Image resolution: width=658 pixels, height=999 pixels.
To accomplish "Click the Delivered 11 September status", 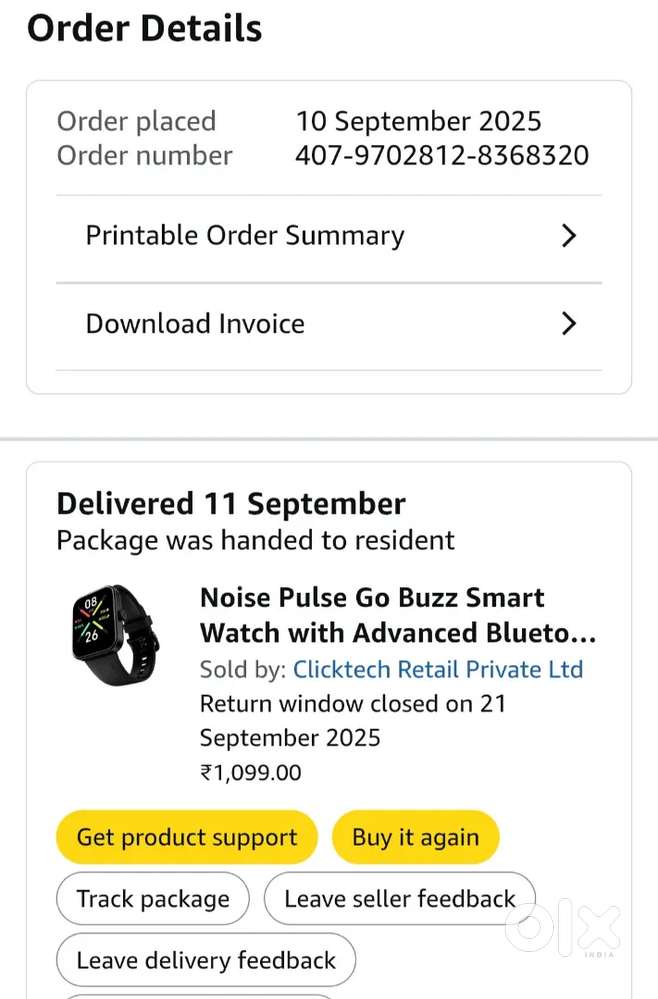I will coord(230,503).
